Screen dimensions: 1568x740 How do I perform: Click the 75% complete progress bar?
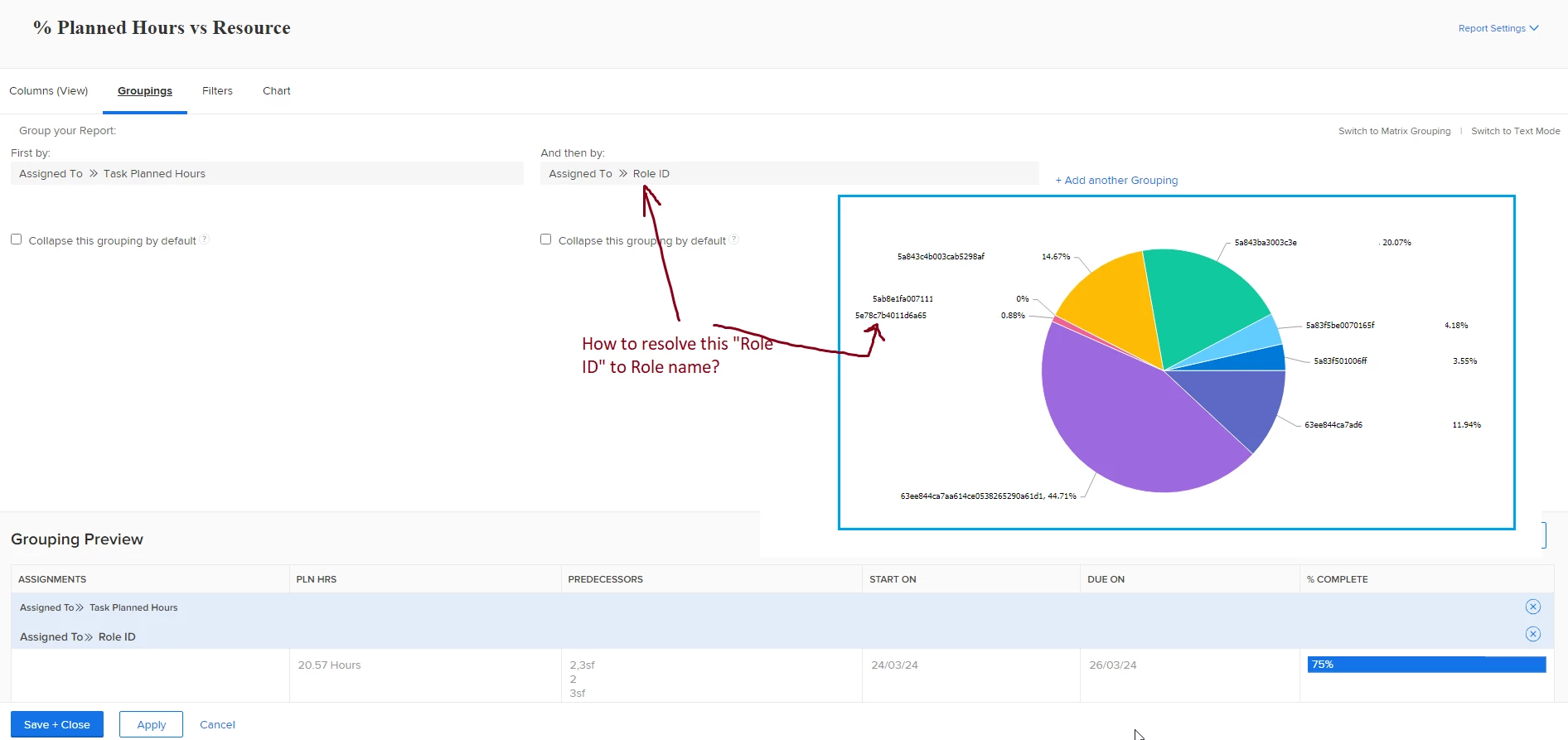click(x=1426, y=665)
